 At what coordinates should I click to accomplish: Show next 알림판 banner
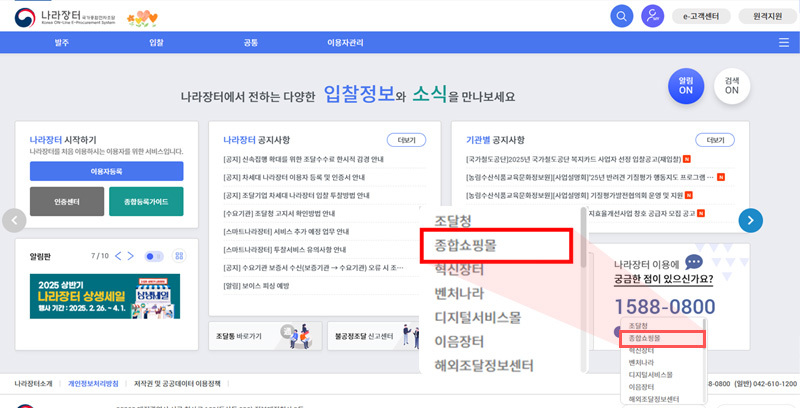click(x=131, y=256)
